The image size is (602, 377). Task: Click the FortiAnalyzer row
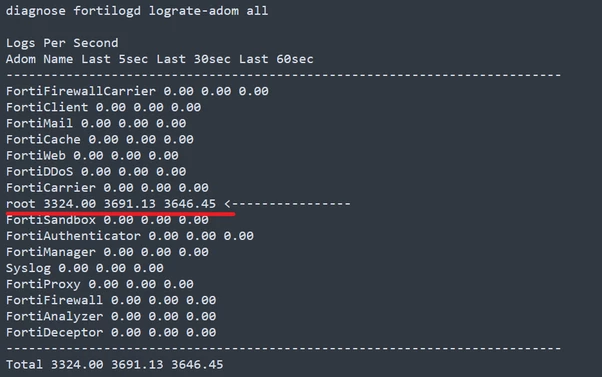point(111,316)
